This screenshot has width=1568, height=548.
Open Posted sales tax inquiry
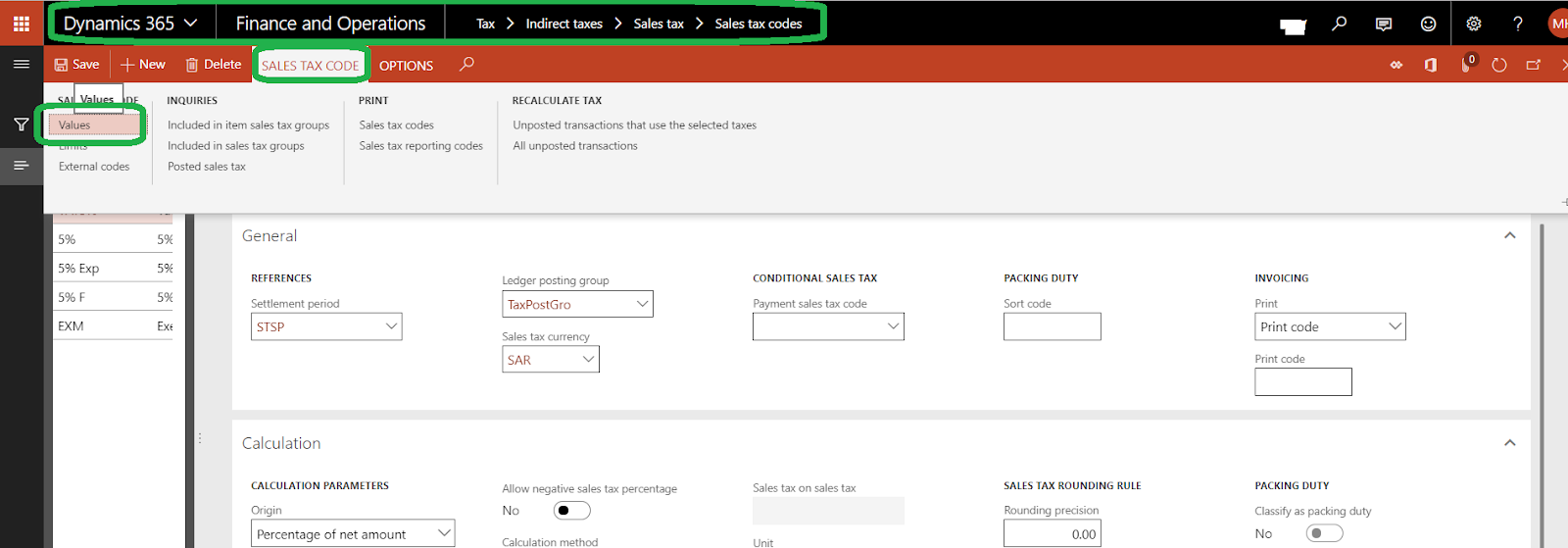coord(206,167)
